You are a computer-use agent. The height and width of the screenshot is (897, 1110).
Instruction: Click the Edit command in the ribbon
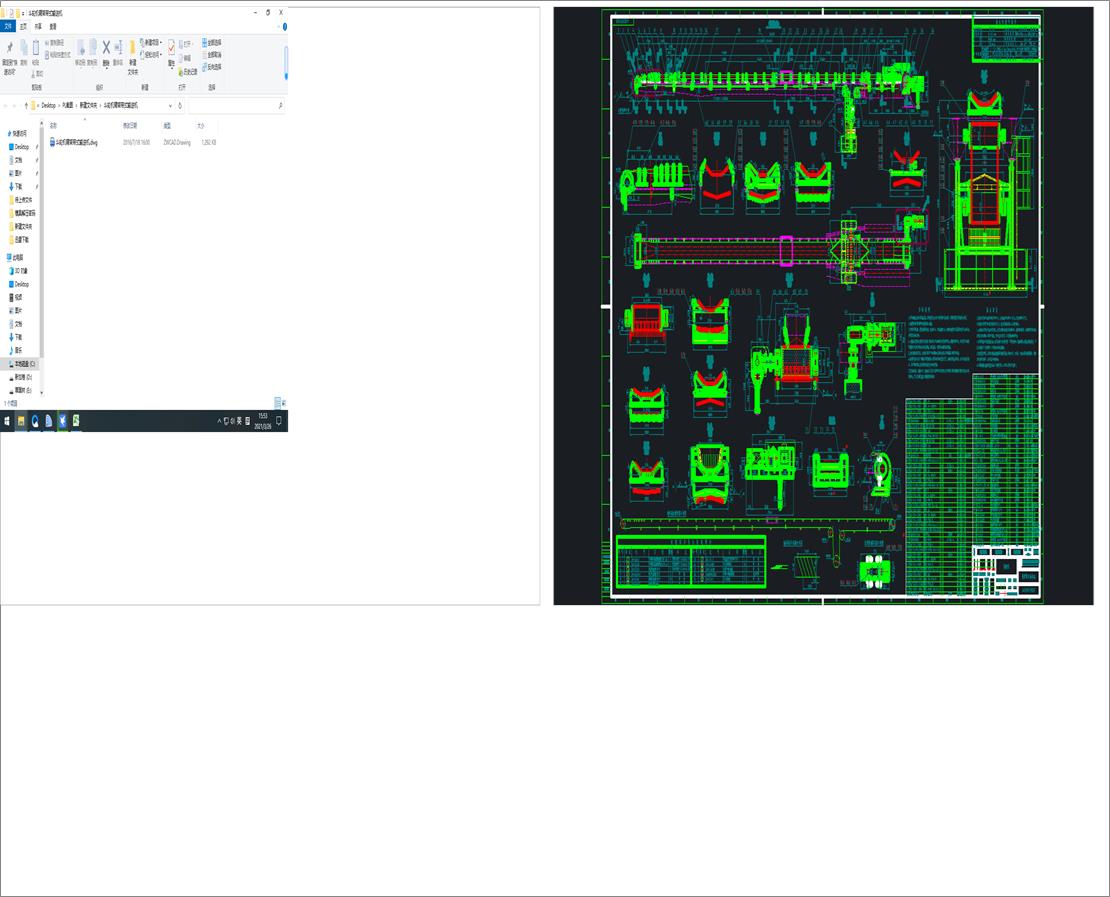(x=185, y=58)
